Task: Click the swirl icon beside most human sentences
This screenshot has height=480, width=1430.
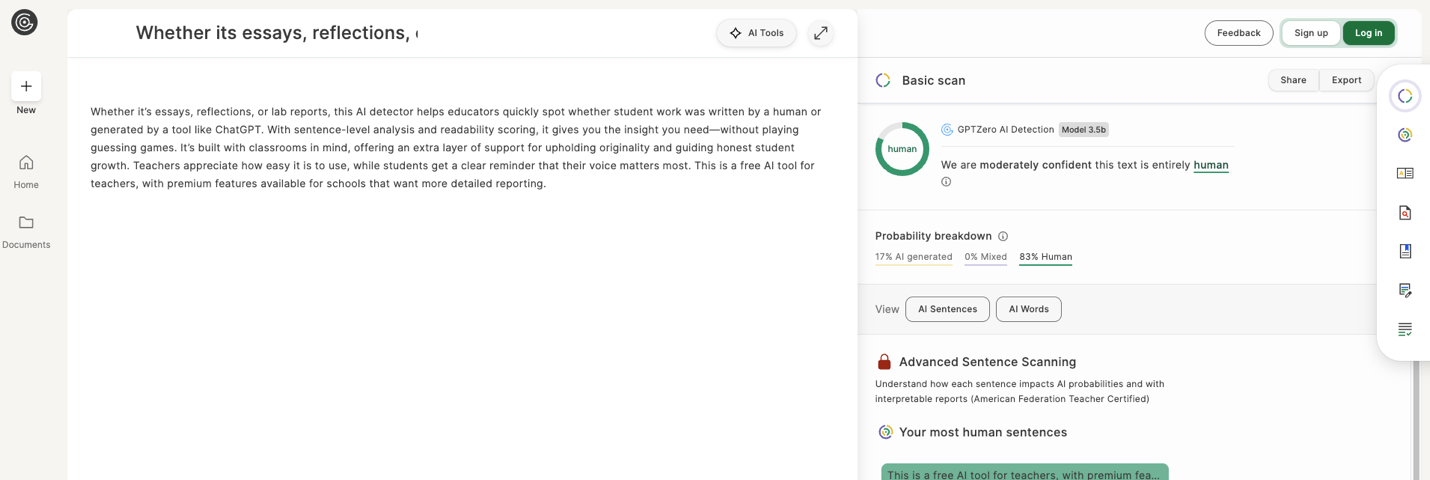Action: pos(885,432)
